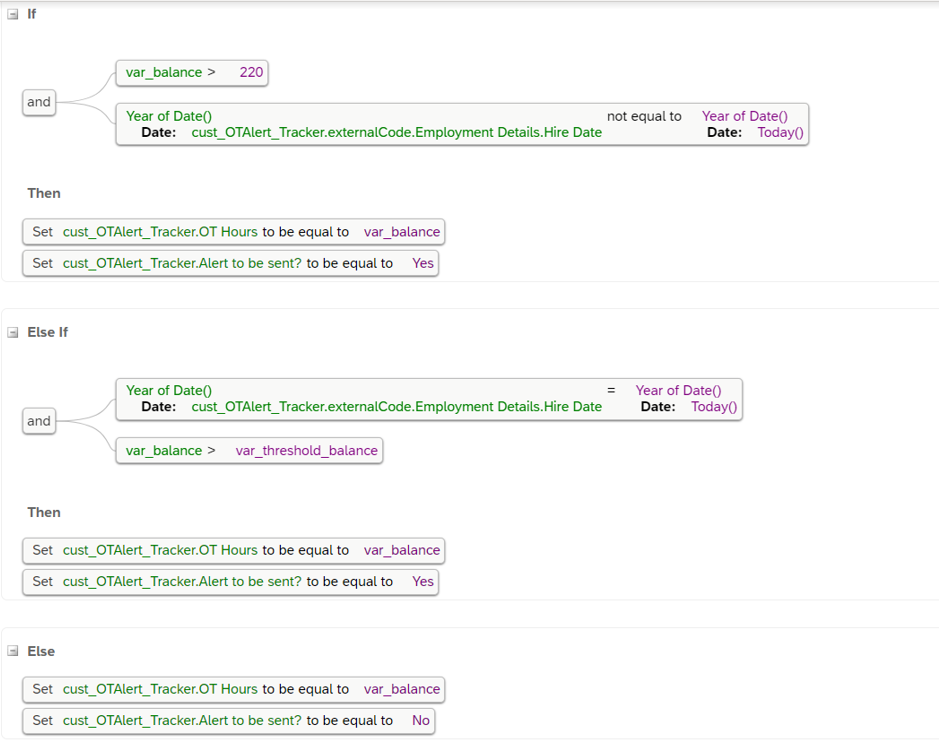Click var_threshold_balance value
The image size is (939, 747).
(x=306, y=451)
